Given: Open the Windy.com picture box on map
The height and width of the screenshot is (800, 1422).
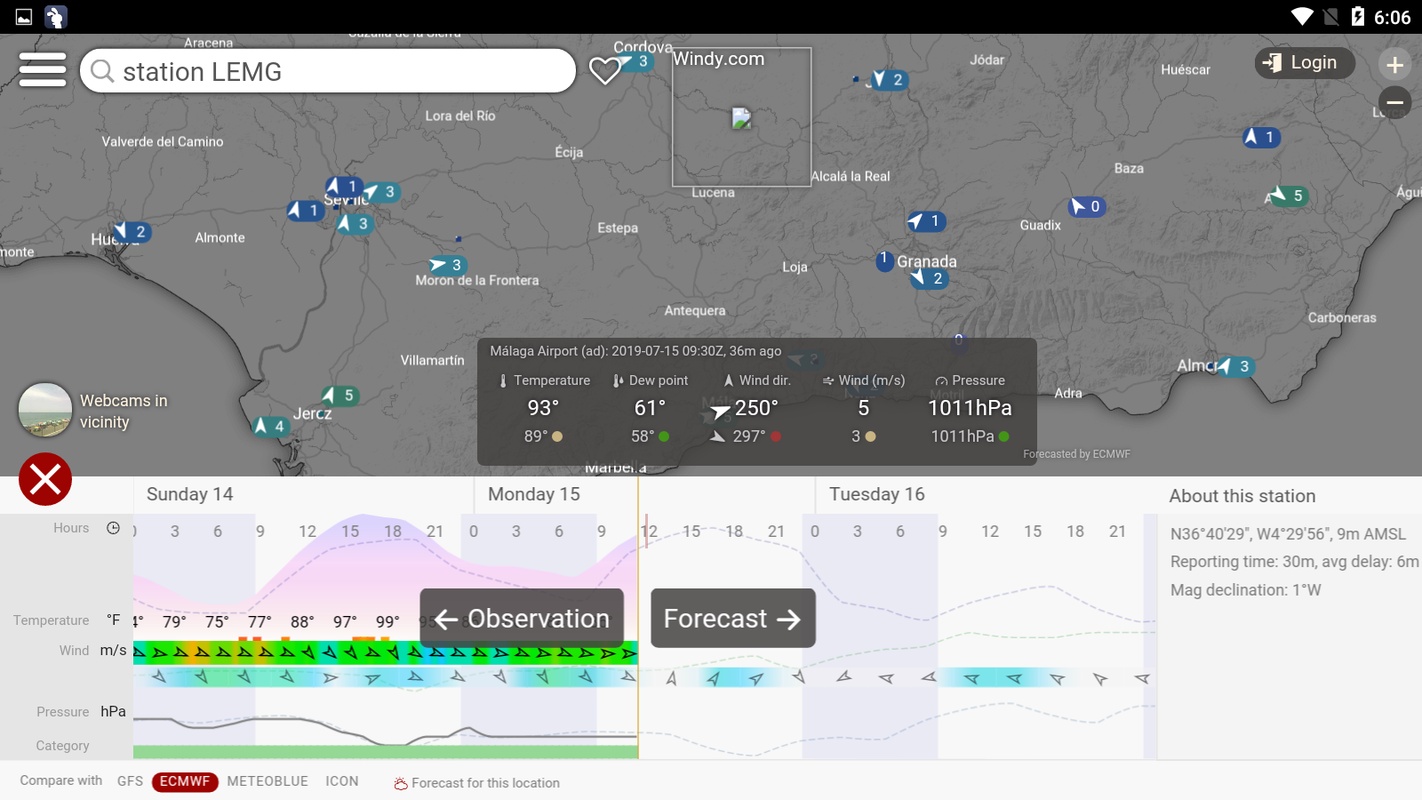Looking at the screenshot, I should coord(741,117).
